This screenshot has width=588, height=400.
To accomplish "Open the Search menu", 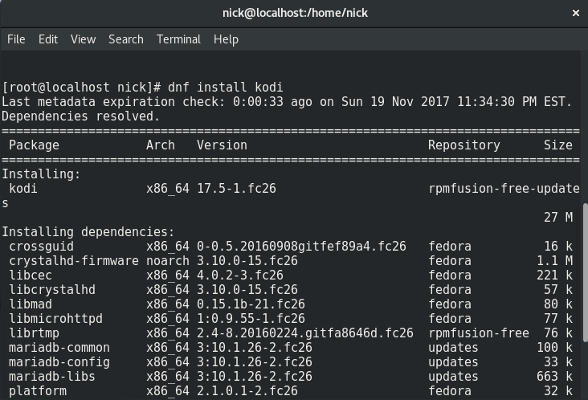I will [x=126, y=39].
